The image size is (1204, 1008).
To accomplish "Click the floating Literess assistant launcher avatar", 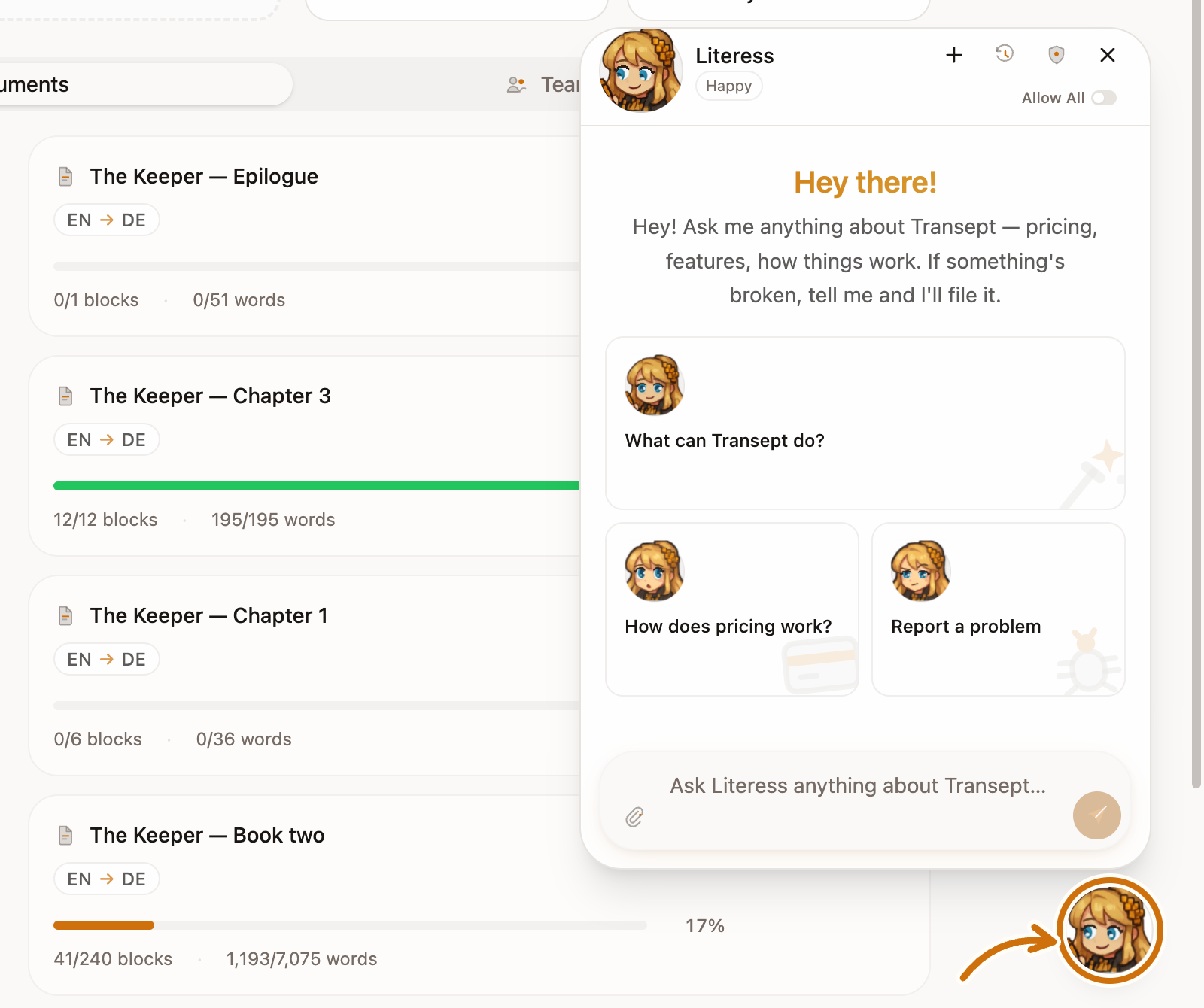I will 1110,931.
